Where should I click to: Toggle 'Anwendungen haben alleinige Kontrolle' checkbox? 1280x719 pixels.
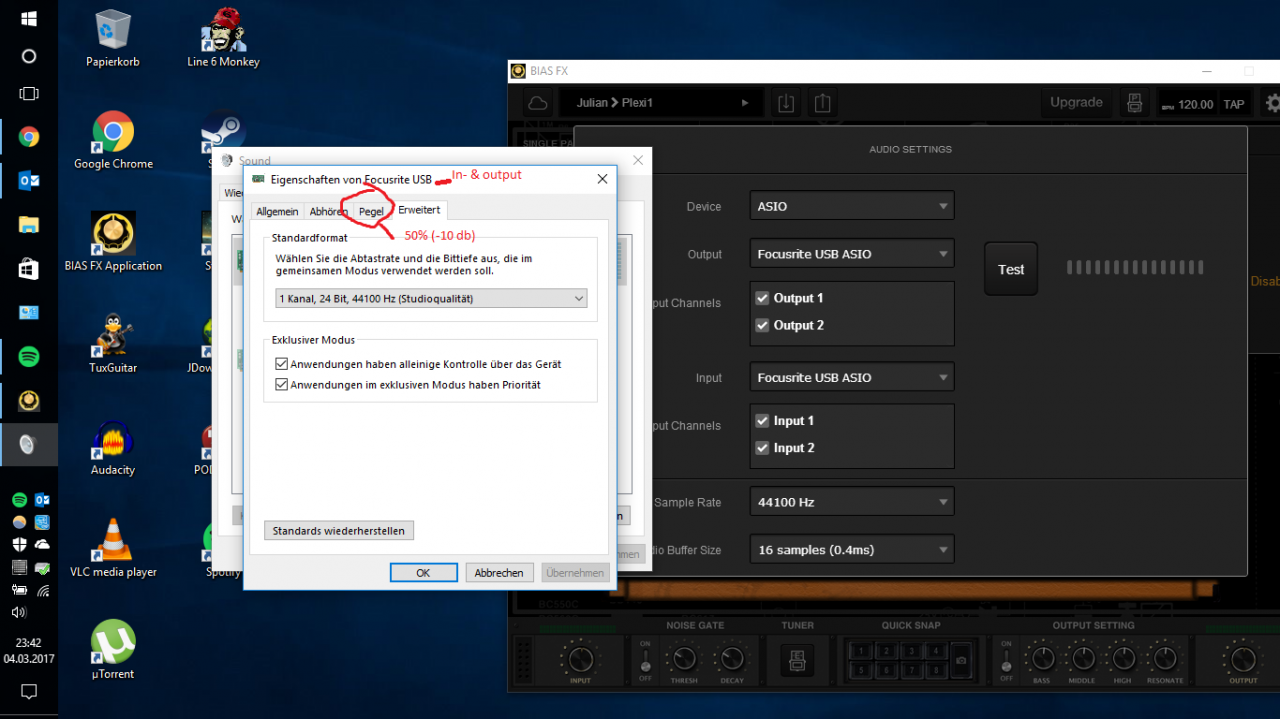pos(282,365)
